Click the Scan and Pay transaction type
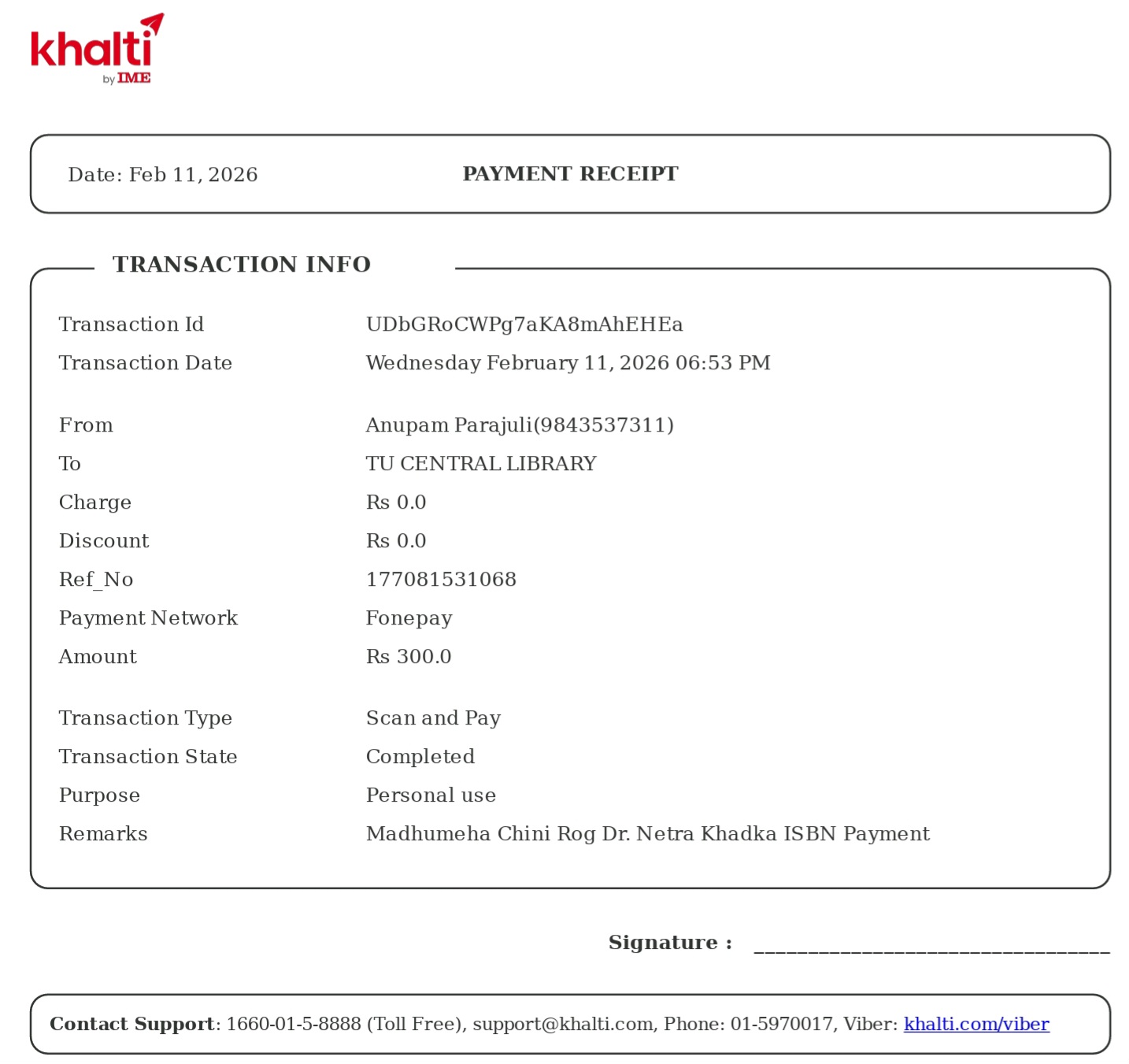This screenshot has width=1129, height=1064. tap(433, 718)
